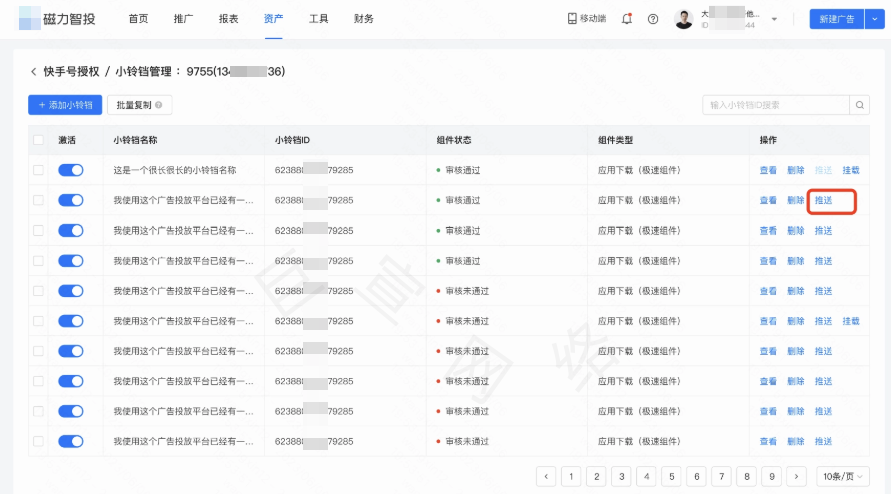
Task: Click the name 这是一个很长很长的小铃铛名称
Action: tap(174, 170)
